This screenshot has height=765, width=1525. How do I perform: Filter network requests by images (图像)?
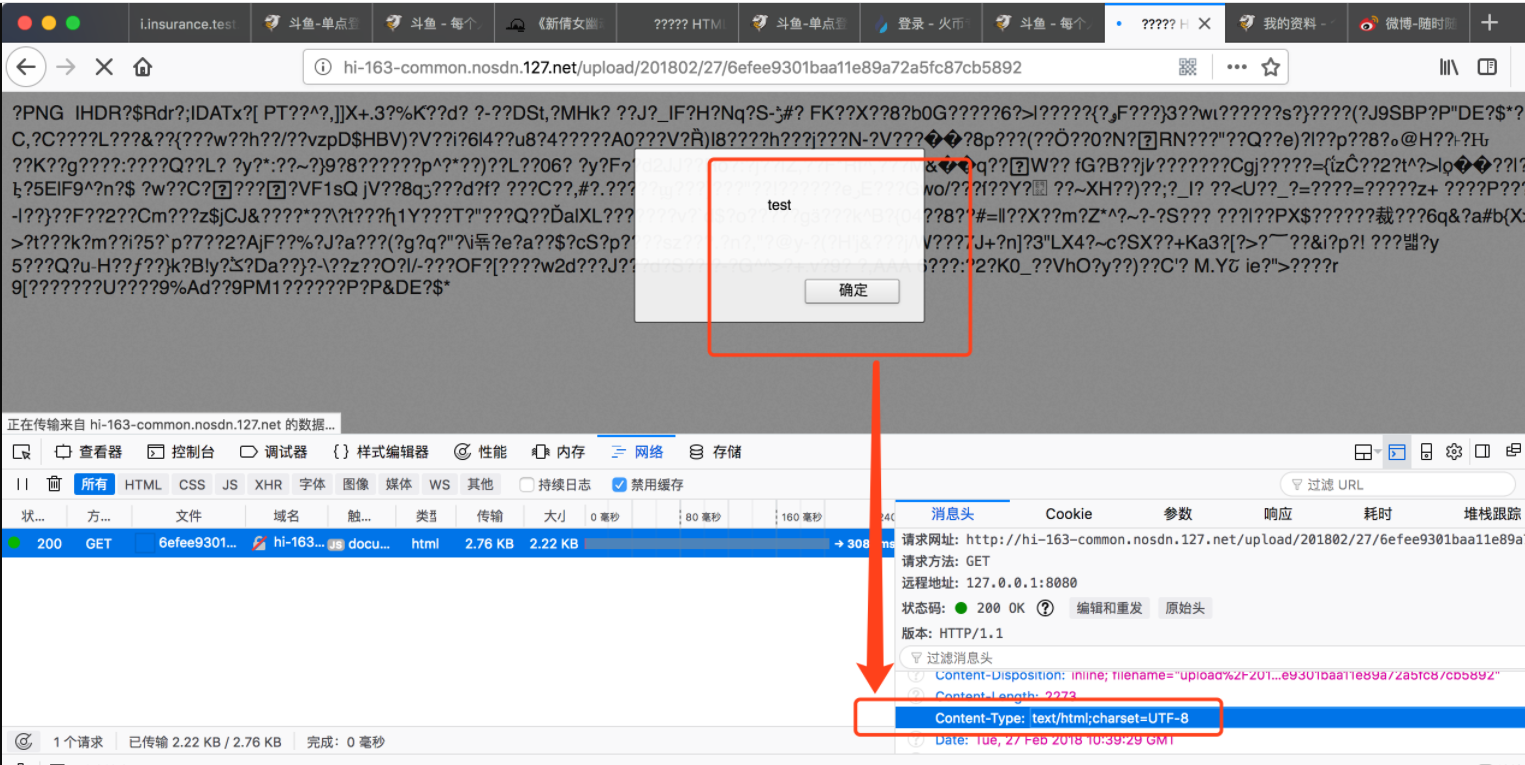pos(356,484)
